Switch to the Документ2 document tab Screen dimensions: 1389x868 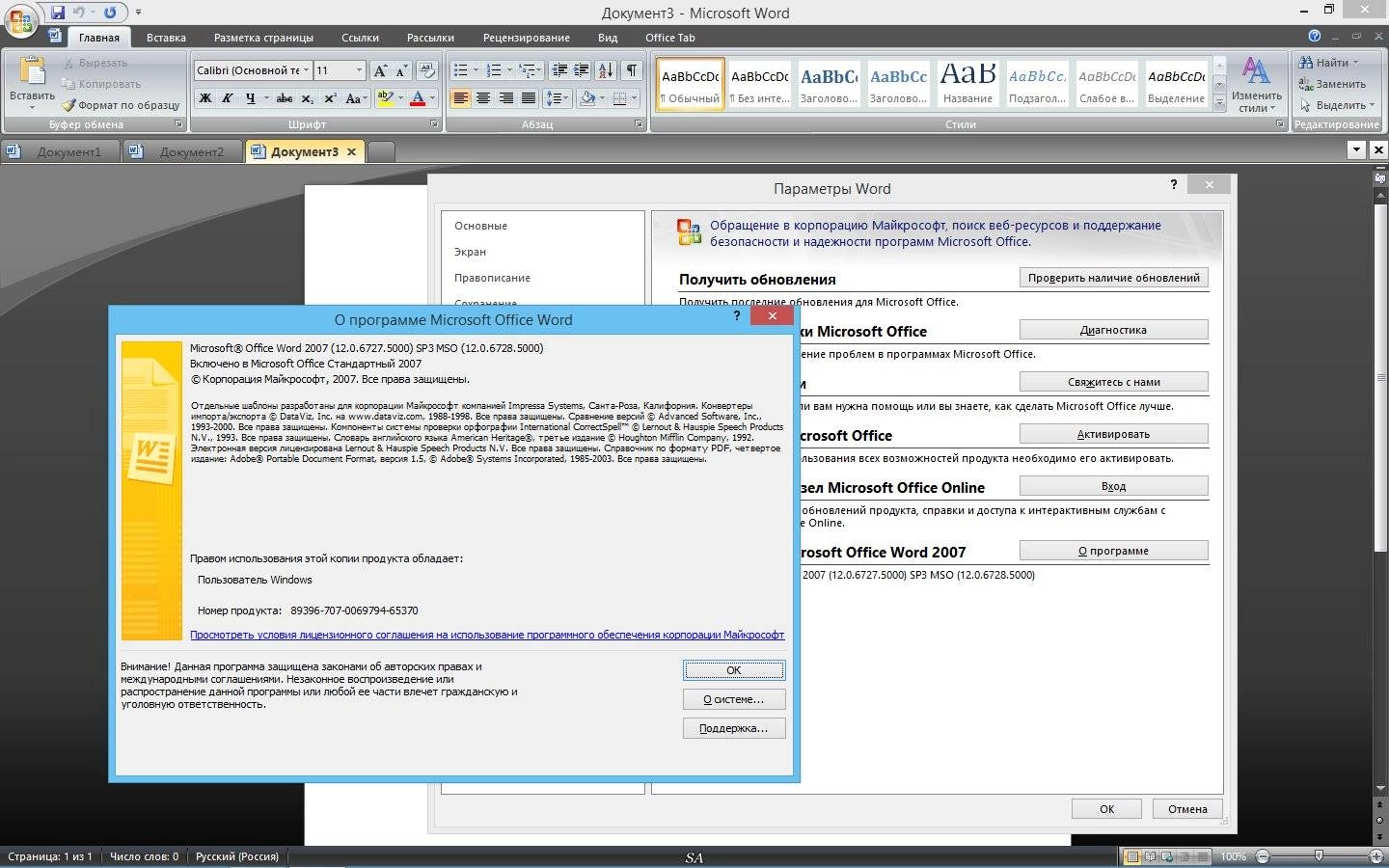tap(182, 151)
